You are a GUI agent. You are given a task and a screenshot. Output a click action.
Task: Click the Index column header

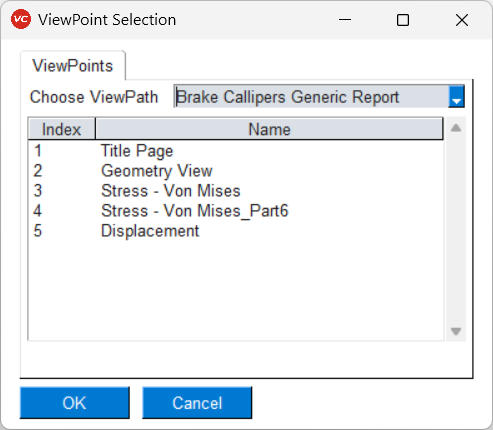click(62, 129)
